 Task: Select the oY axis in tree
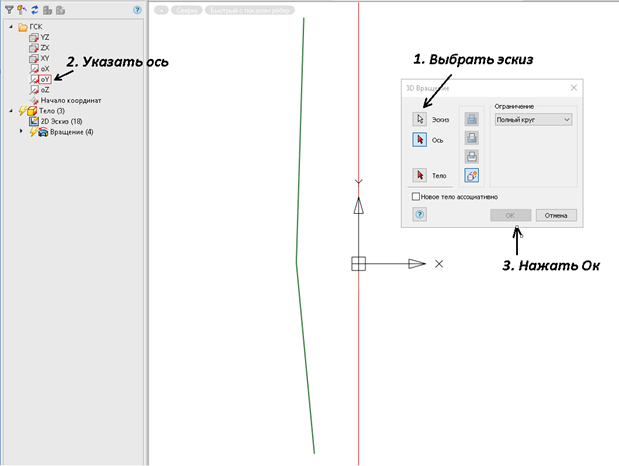tap(45, 79)
